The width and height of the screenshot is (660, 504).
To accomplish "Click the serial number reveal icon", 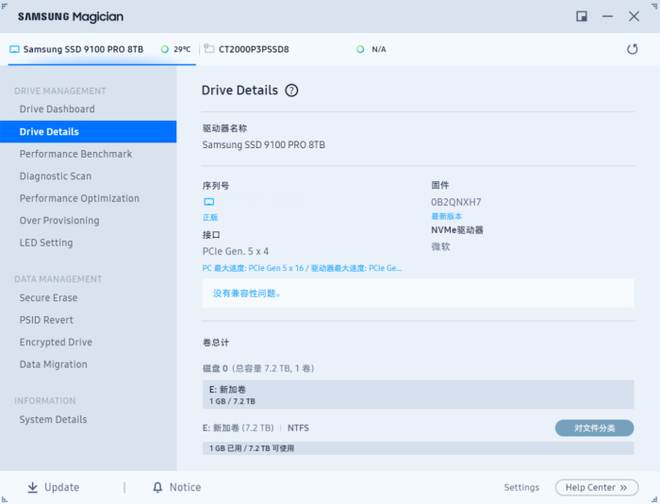I will [209, 202].
